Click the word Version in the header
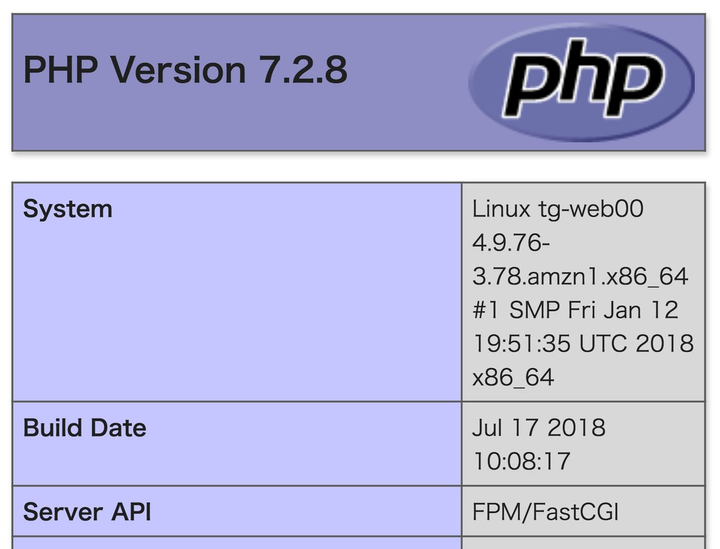The width and height of the screenshot is (720, 549). [178, 70]
